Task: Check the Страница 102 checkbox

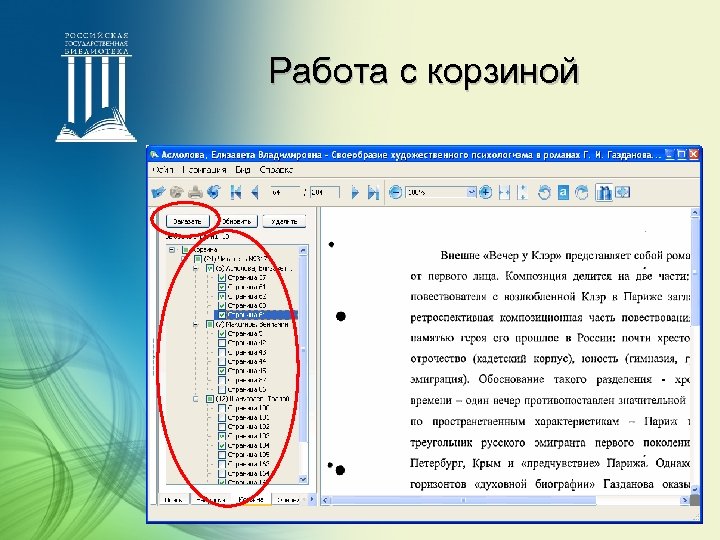Action: [x=222, y=427]
